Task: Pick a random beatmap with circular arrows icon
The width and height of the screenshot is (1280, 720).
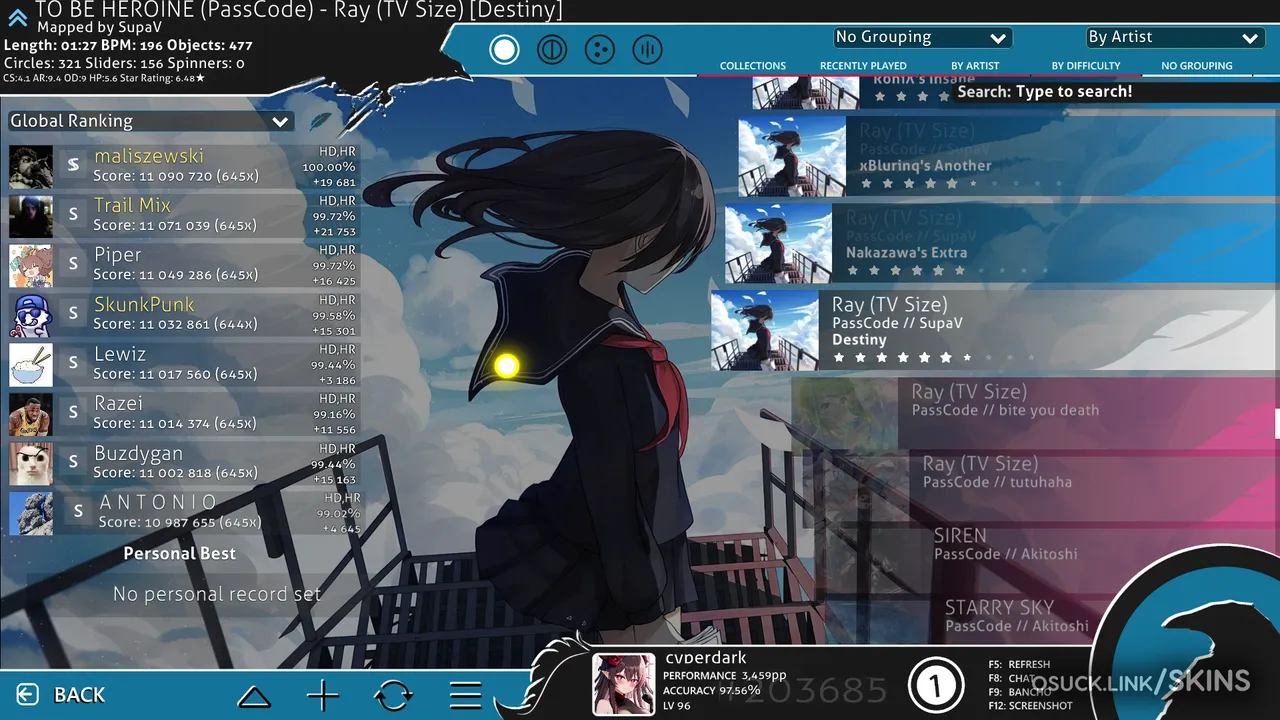Action: click(393, 695)
